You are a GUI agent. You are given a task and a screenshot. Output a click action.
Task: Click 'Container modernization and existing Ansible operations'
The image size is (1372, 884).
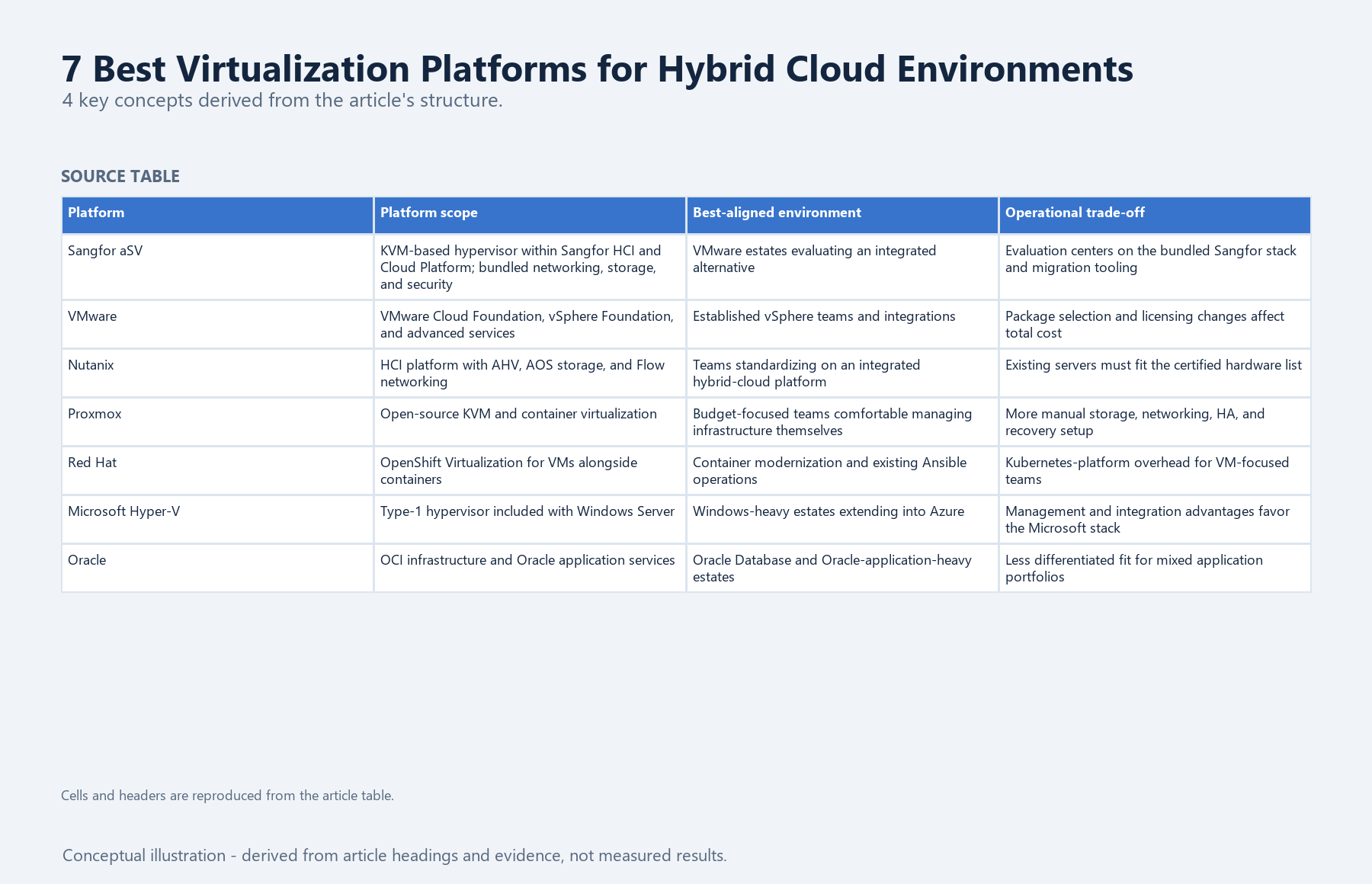pyautogui.click(x=842, y=470)
